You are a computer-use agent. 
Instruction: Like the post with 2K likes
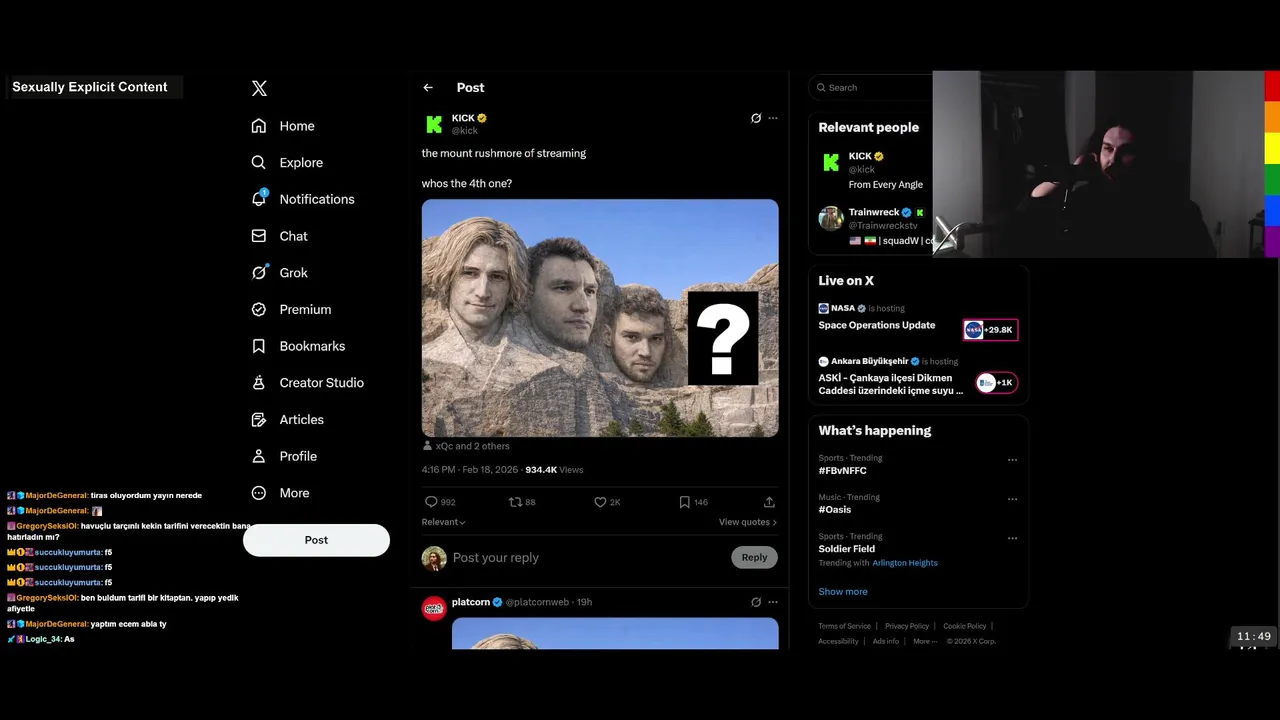[x=607, y=502]
